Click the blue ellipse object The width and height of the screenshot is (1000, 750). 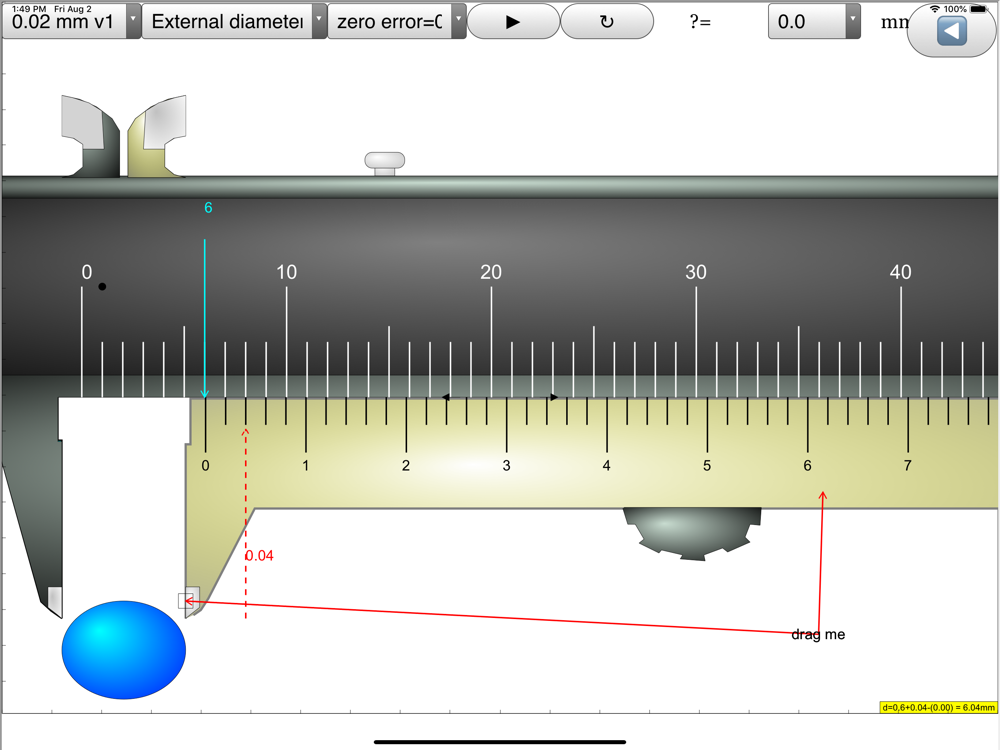pyautogui.click(x=124, y=650)
